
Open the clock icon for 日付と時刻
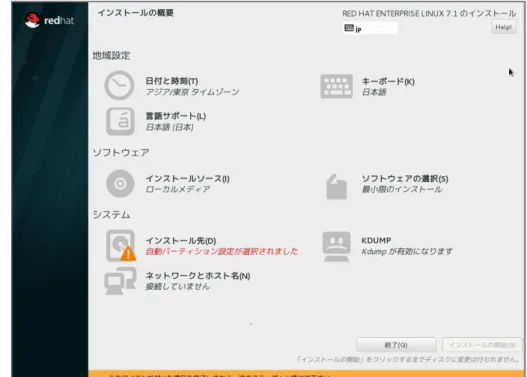click(119, 85)
